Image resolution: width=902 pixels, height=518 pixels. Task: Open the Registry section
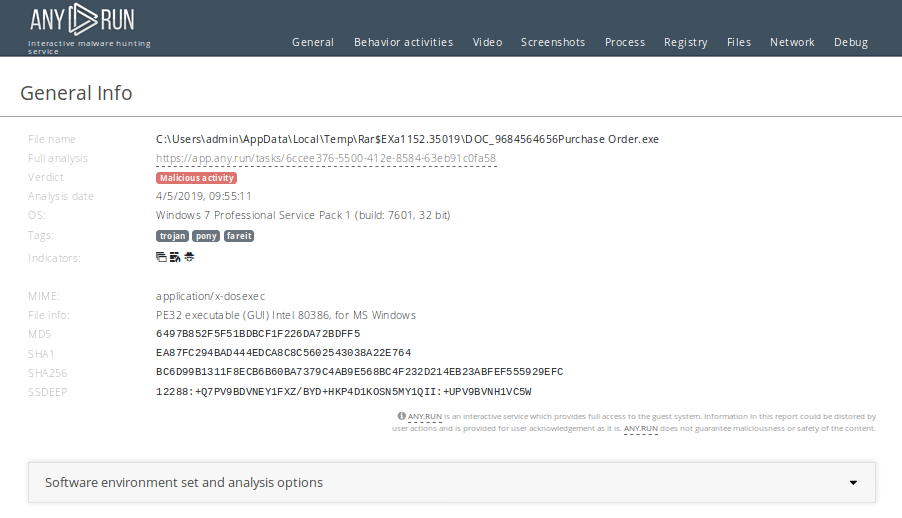pyautogui.click(x=685, y=42)
